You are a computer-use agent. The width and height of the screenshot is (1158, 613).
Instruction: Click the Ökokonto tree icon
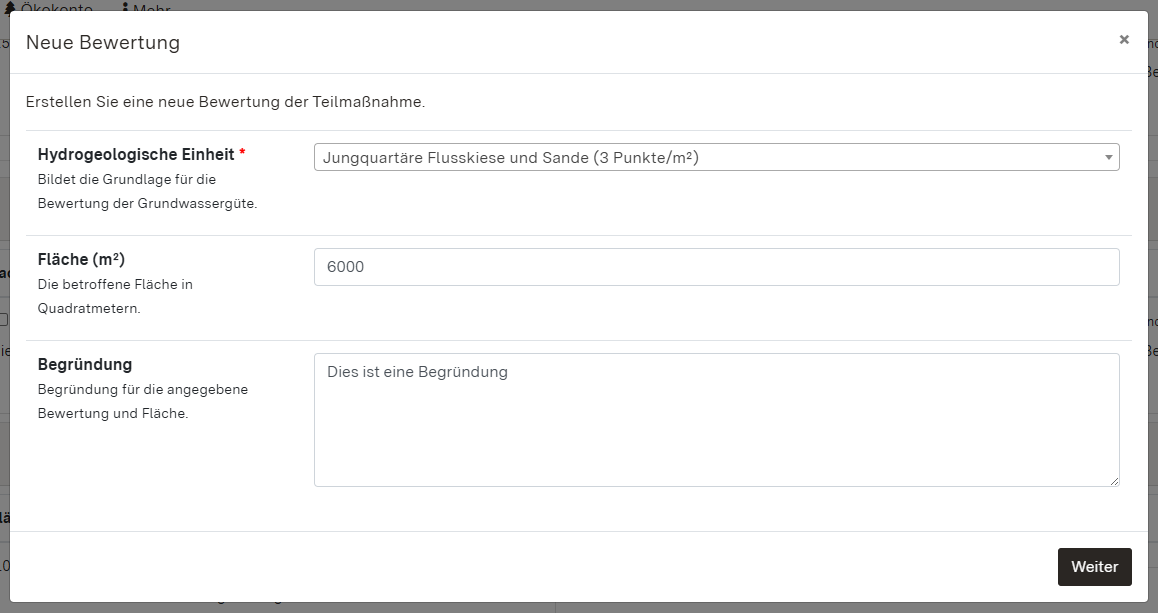click(10, 8)
